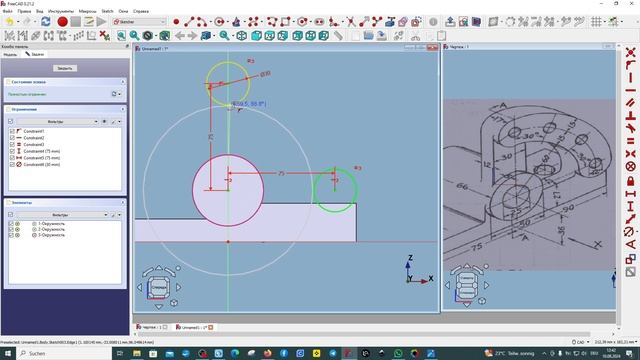Open elements Фильтры dropdown
640x360 pixels.
62,215
